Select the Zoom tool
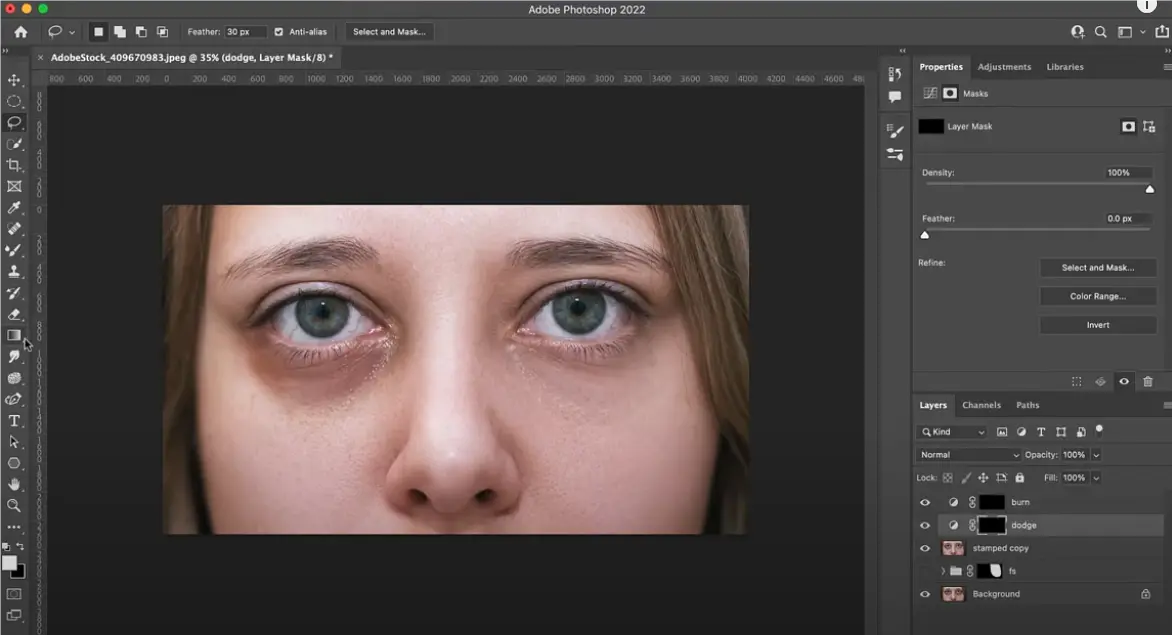 pyautogui.click(x=14, y=506)
